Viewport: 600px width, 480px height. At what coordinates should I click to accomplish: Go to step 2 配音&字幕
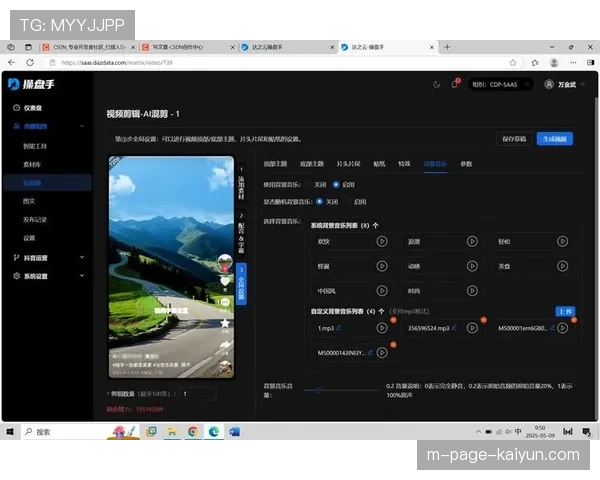tap(241, 233)
